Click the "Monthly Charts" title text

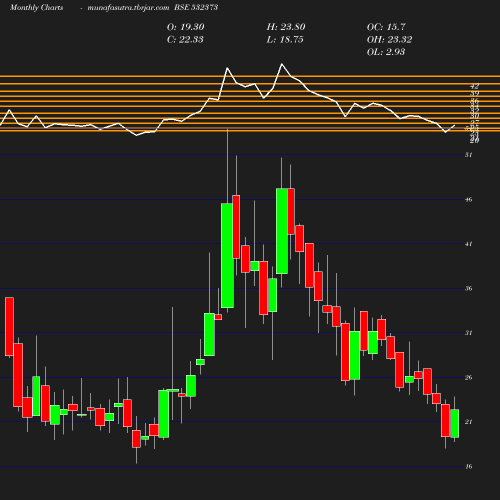pyautogui.click(x=36, y=7)
